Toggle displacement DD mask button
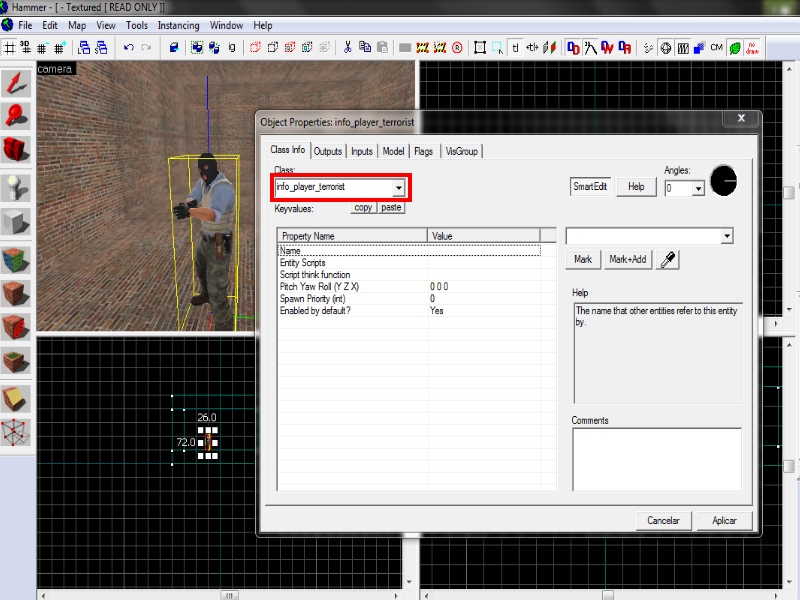 click(x=573, y=48)
